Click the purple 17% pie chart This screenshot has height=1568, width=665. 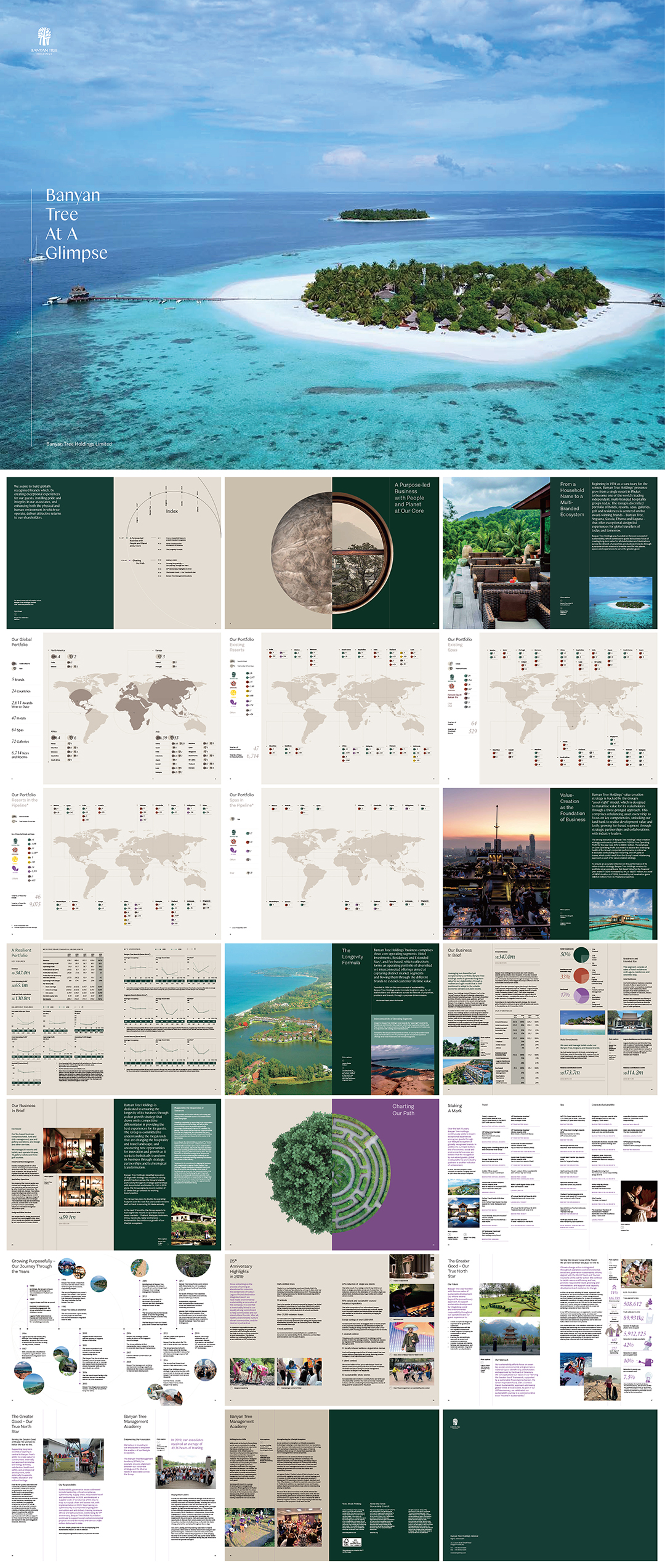point(581,995)
